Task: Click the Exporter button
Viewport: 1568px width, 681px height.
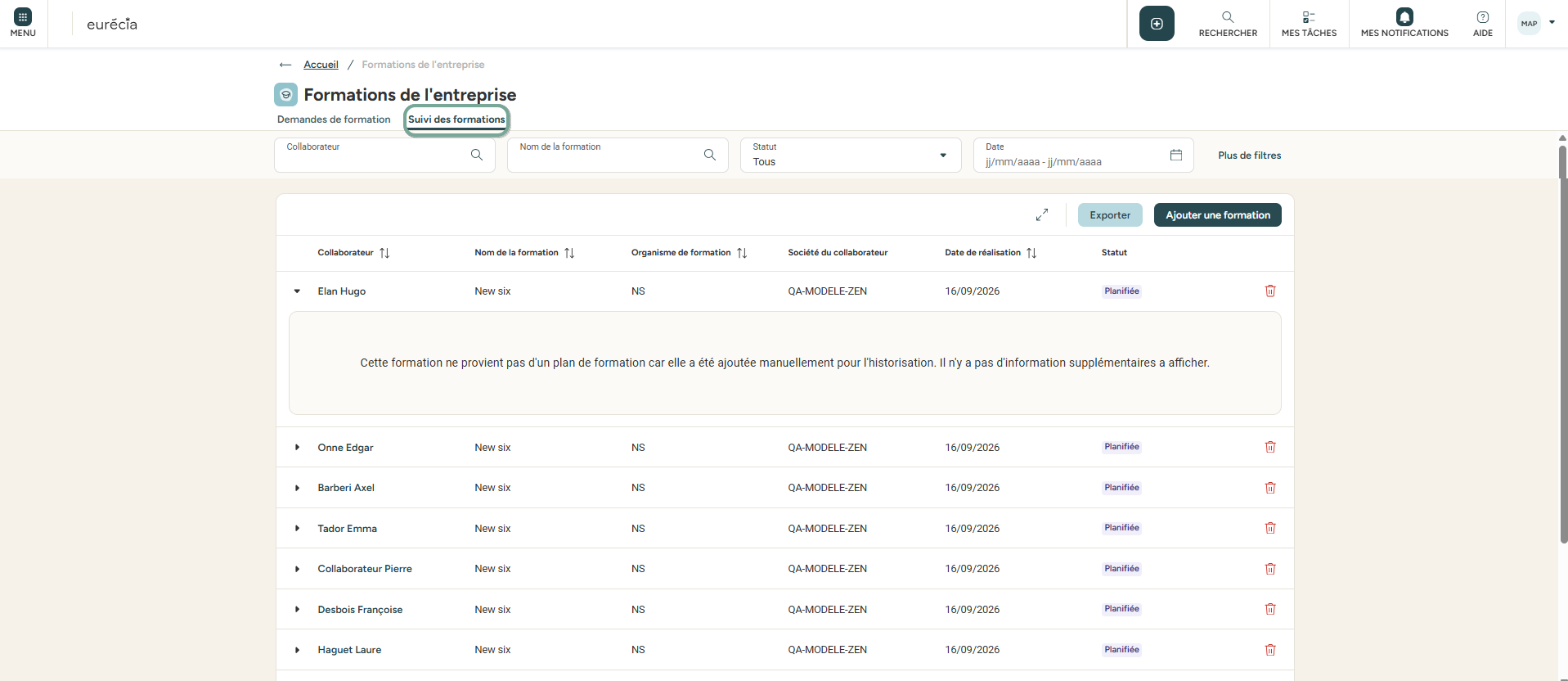Action: tap(1110, 215)
